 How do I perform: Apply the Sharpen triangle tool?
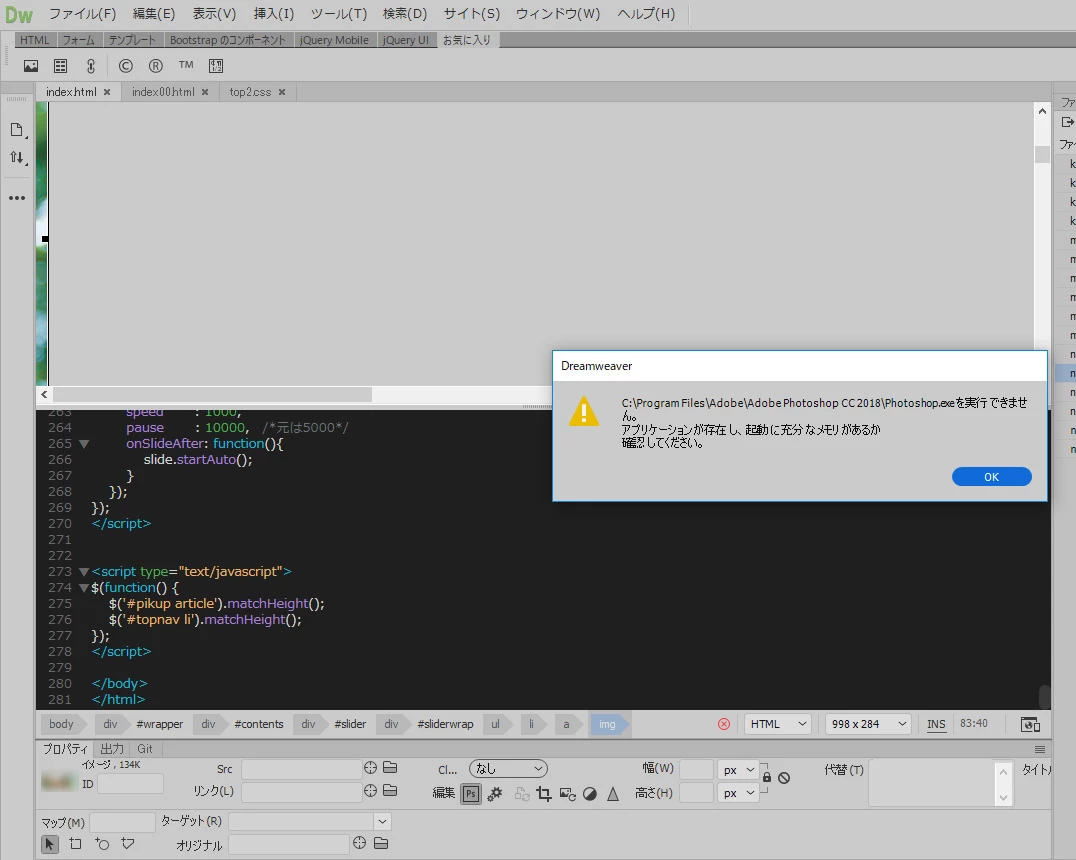point(613,794)
